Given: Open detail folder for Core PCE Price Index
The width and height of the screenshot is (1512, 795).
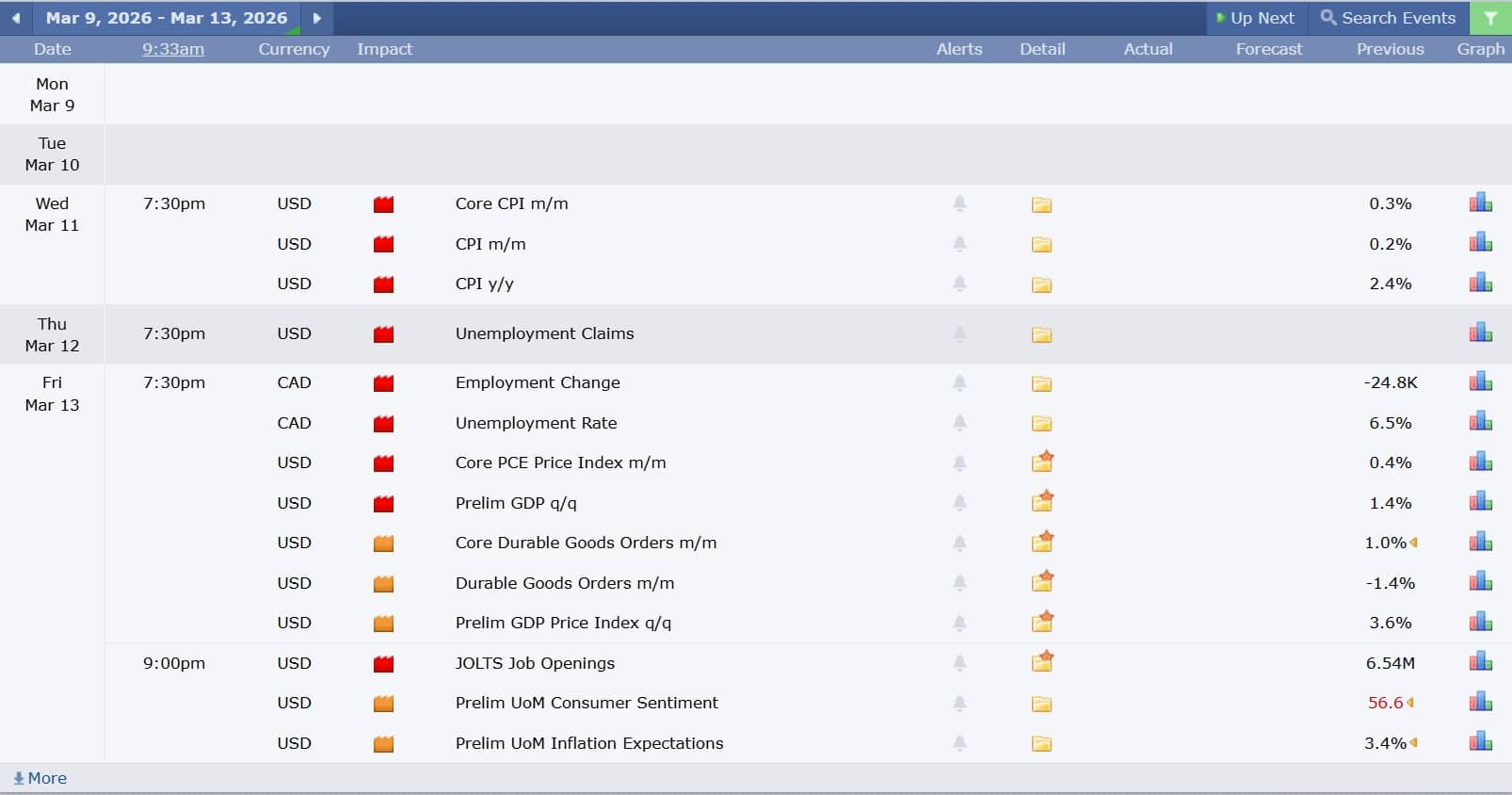Looking at the screenshot, I should pyautogui.click(x=1041, y=462).
